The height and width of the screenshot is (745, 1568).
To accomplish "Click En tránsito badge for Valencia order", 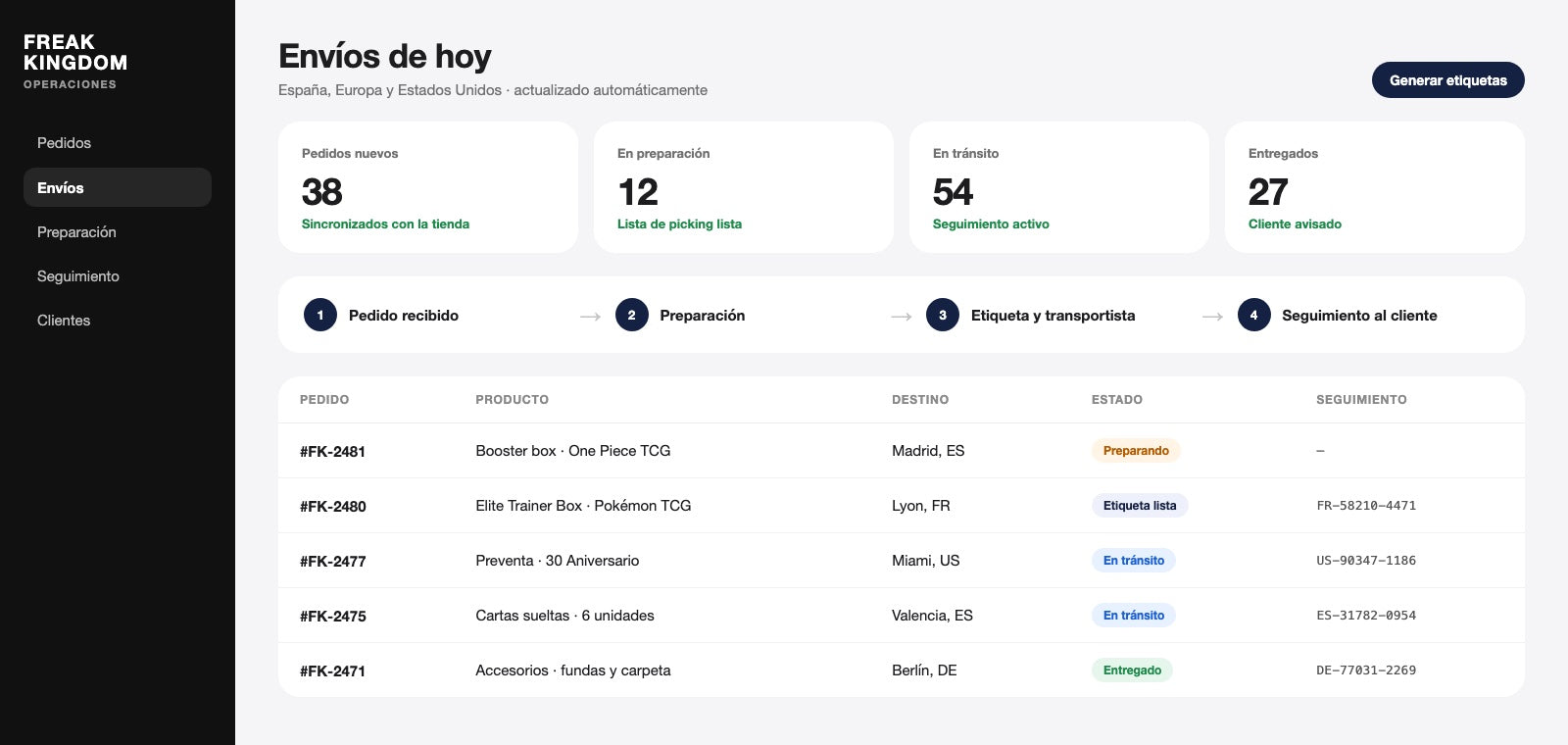I will click(x=1134, y=616).
